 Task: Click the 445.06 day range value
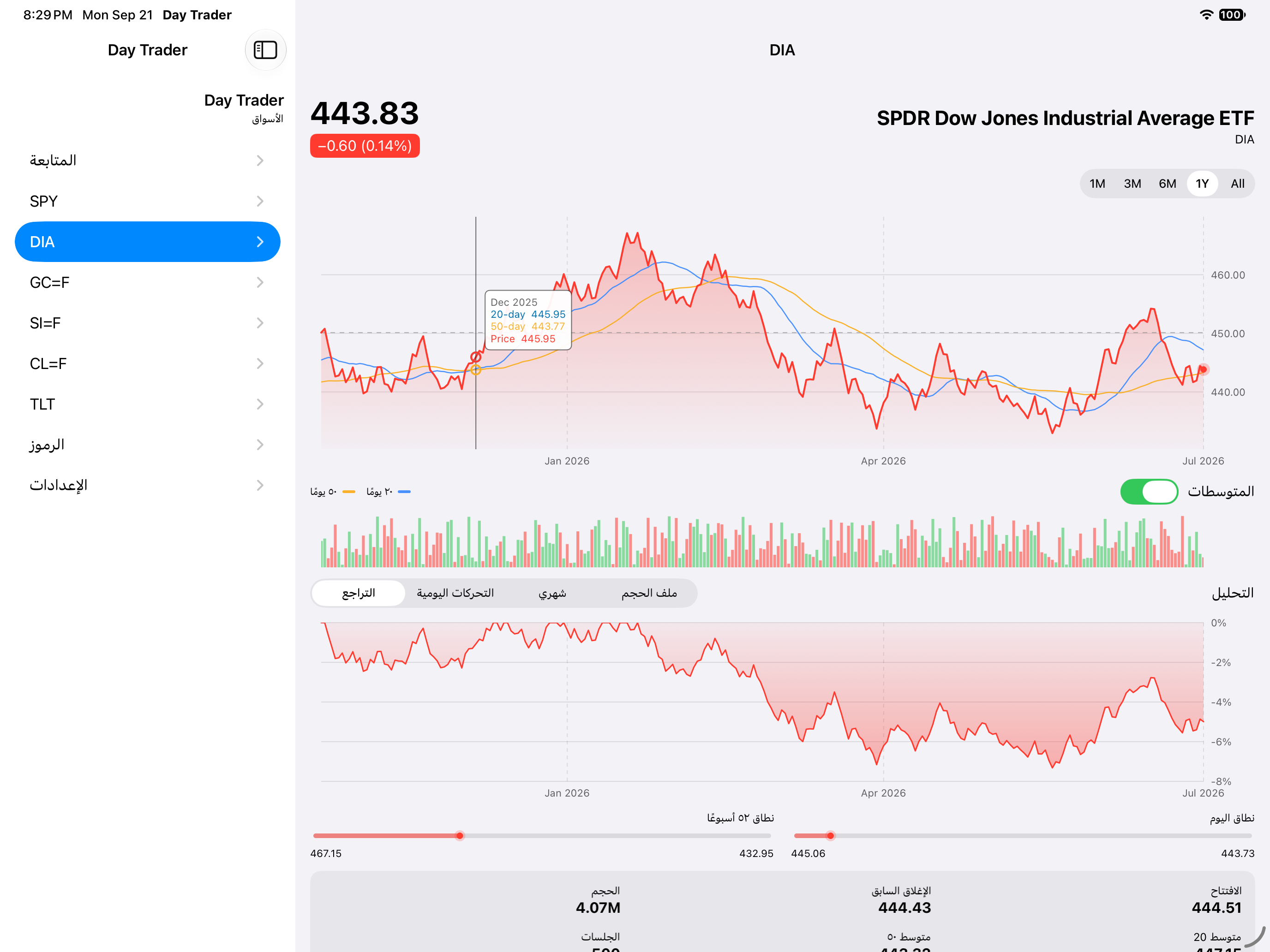click(808, 854)
